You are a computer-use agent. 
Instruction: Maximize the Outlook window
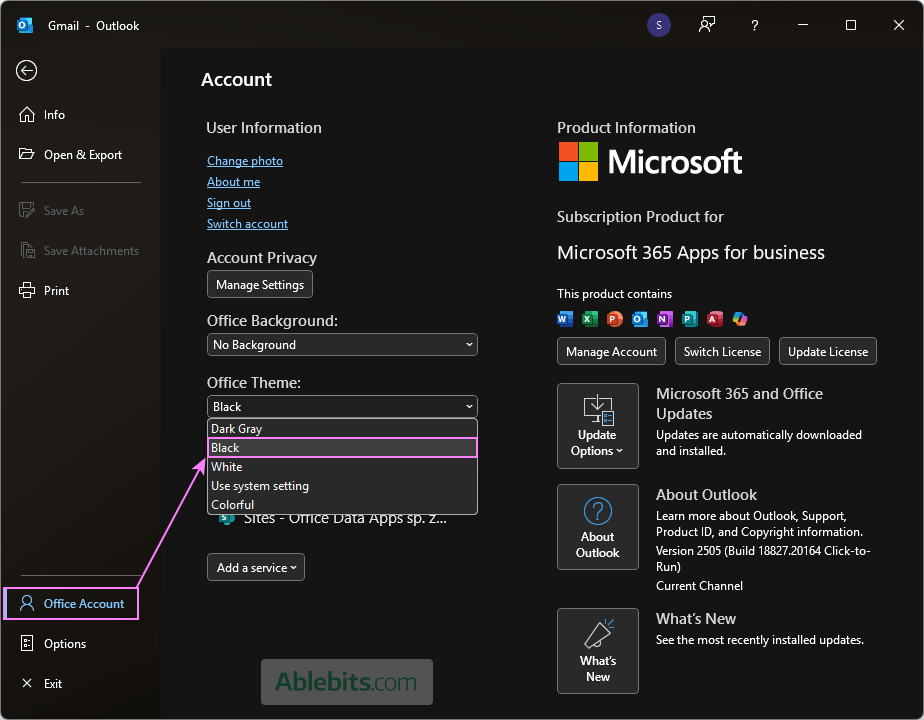click(850, 25)
